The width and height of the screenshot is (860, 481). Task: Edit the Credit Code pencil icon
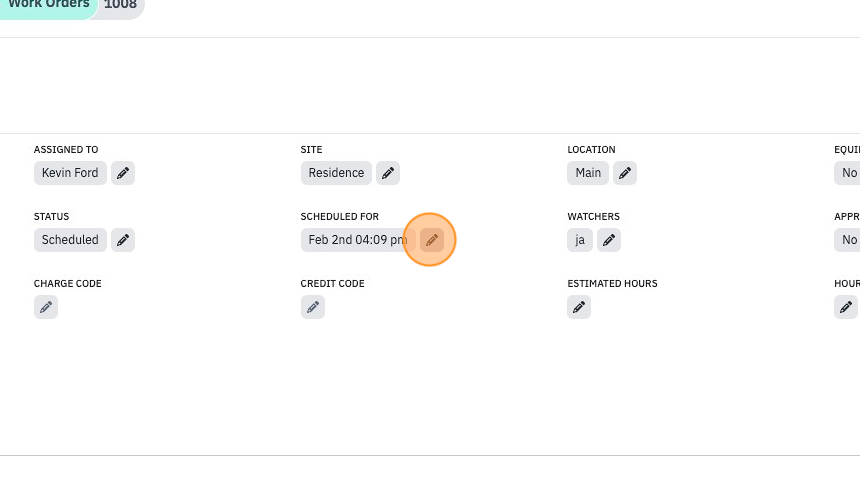[x=313, y=307]
